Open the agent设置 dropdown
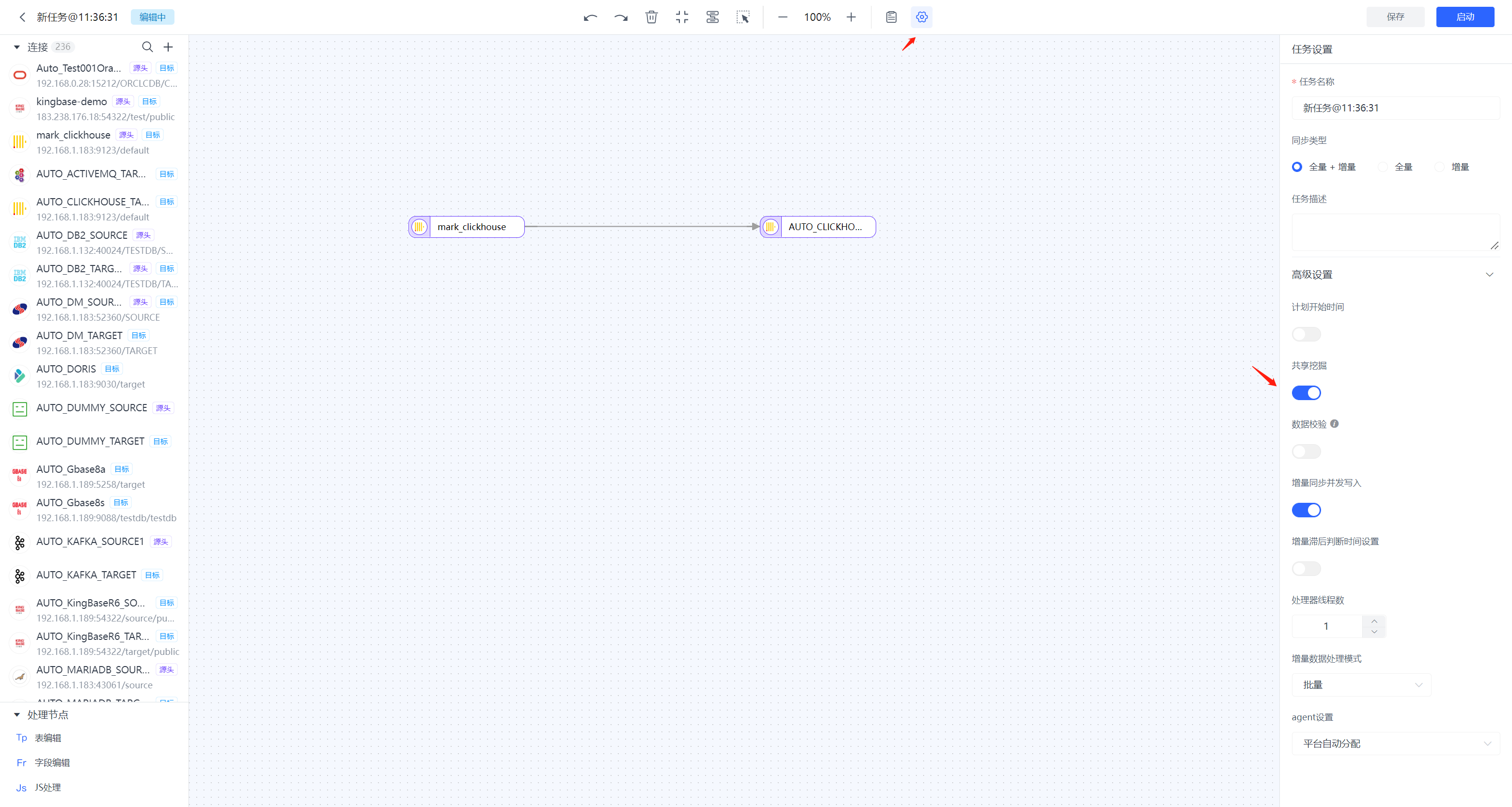1512x807 pixels. click(x=1395, y=744)
